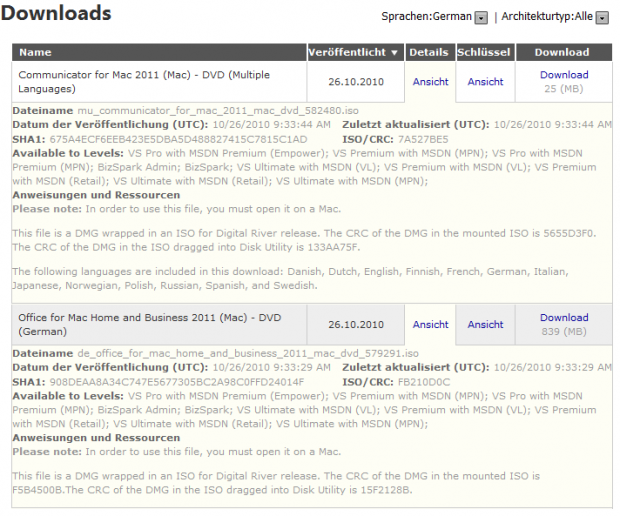Download Communicator for Mac 2011 (25 MB)
Image resolution: width=620 pixels, height=516 pixels.
(564, 75)
